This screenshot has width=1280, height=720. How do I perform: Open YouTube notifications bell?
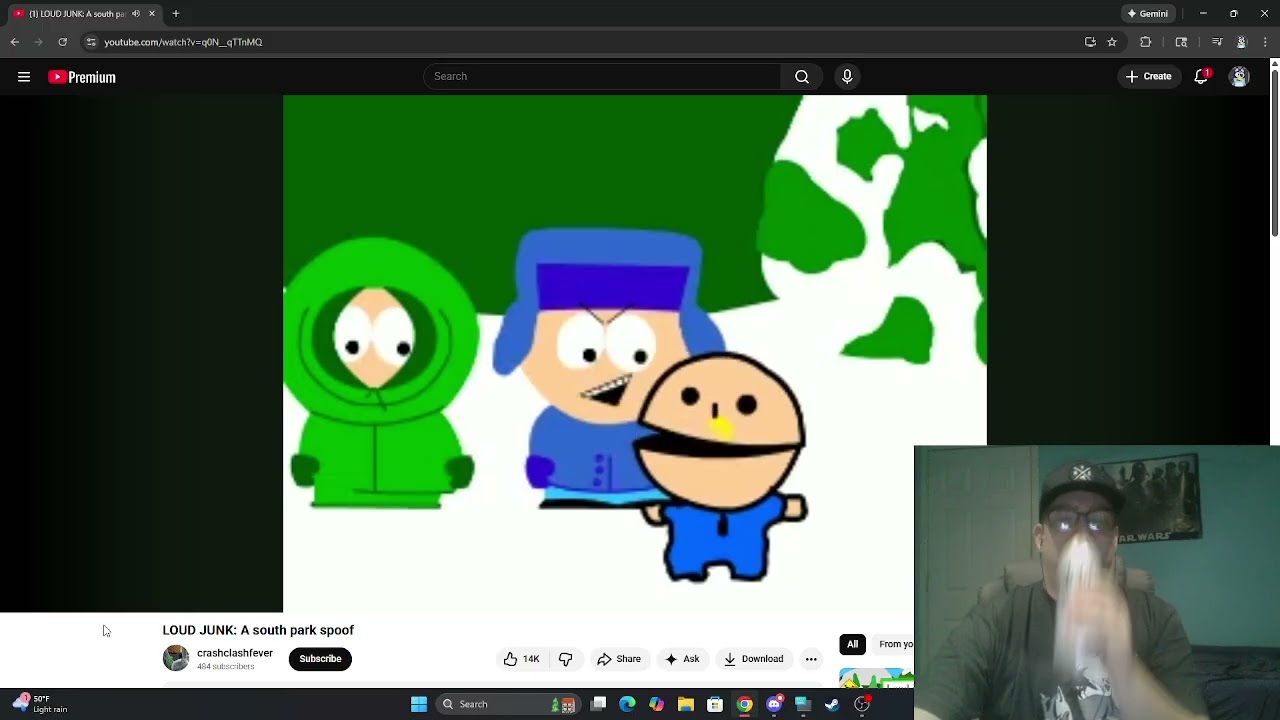(1202, 77)
